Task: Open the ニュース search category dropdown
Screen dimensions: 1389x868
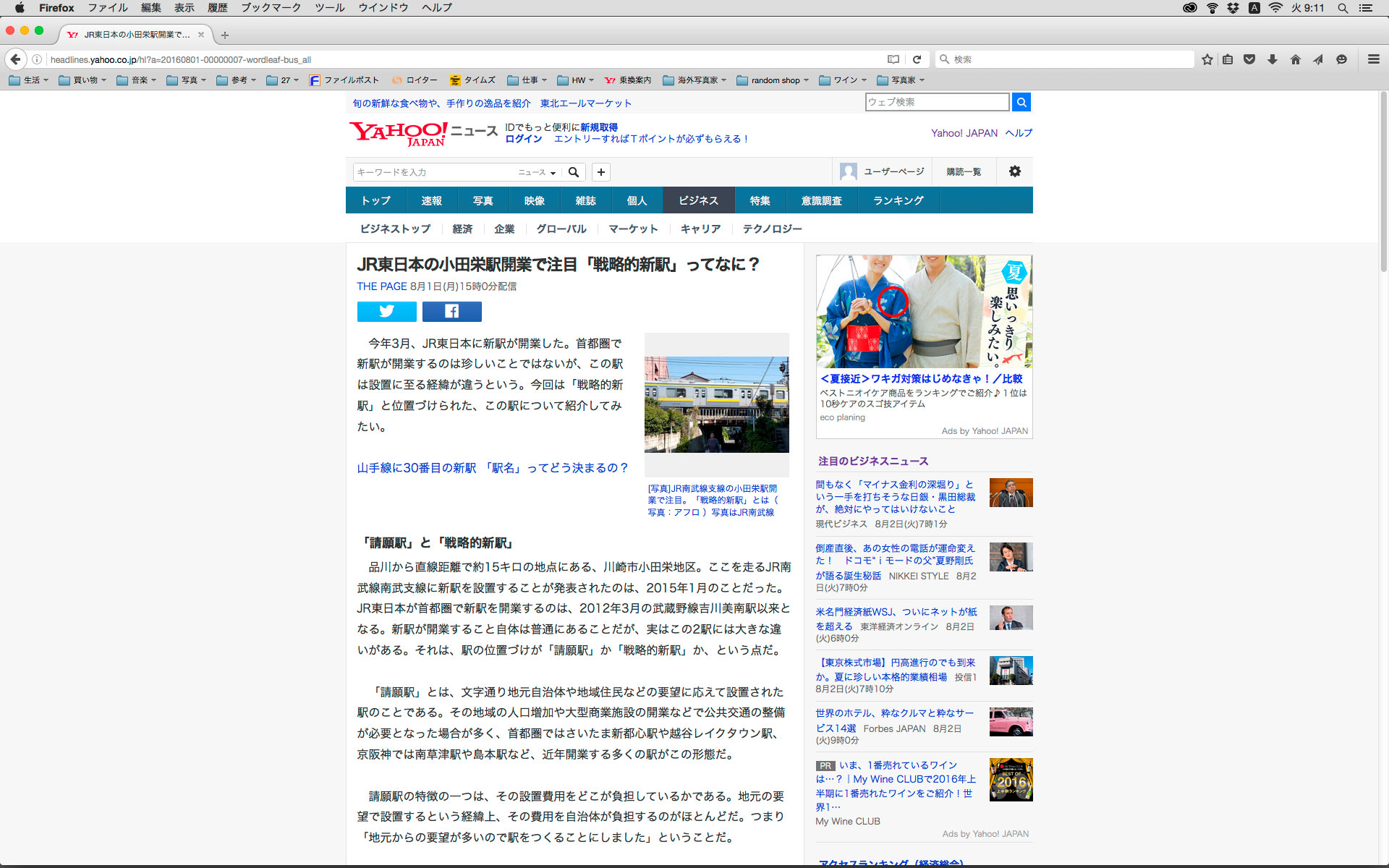Action: click(537, 172)
